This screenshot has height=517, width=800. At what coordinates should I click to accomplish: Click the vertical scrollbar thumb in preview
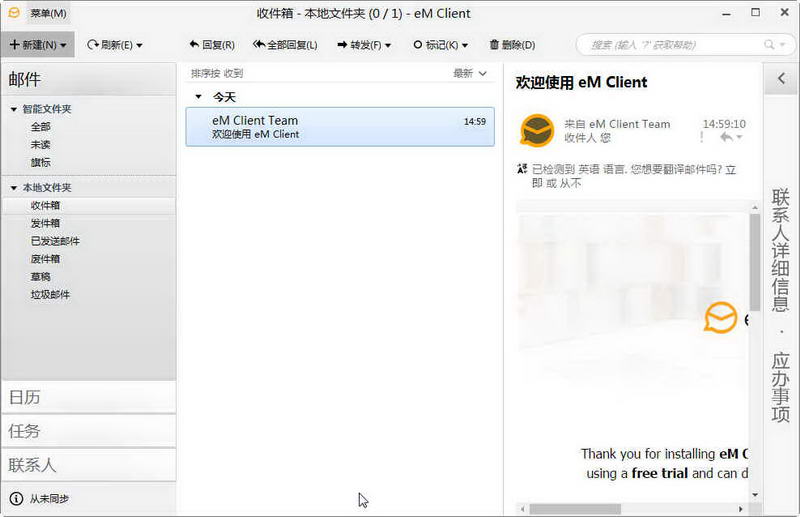755,262
